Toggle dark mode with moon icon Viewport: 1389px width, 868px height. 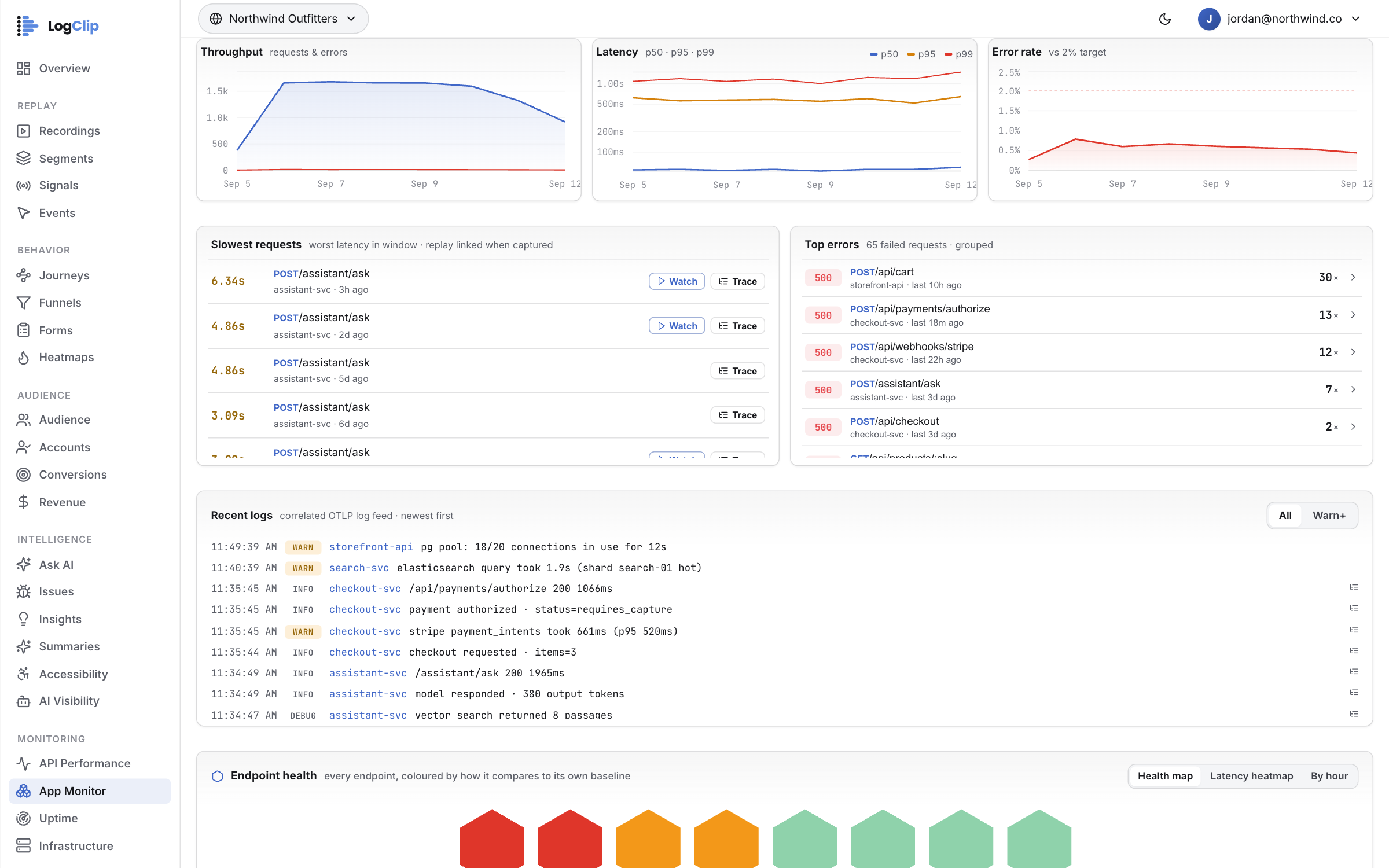pyautogui.click(x=1165, y=19)
